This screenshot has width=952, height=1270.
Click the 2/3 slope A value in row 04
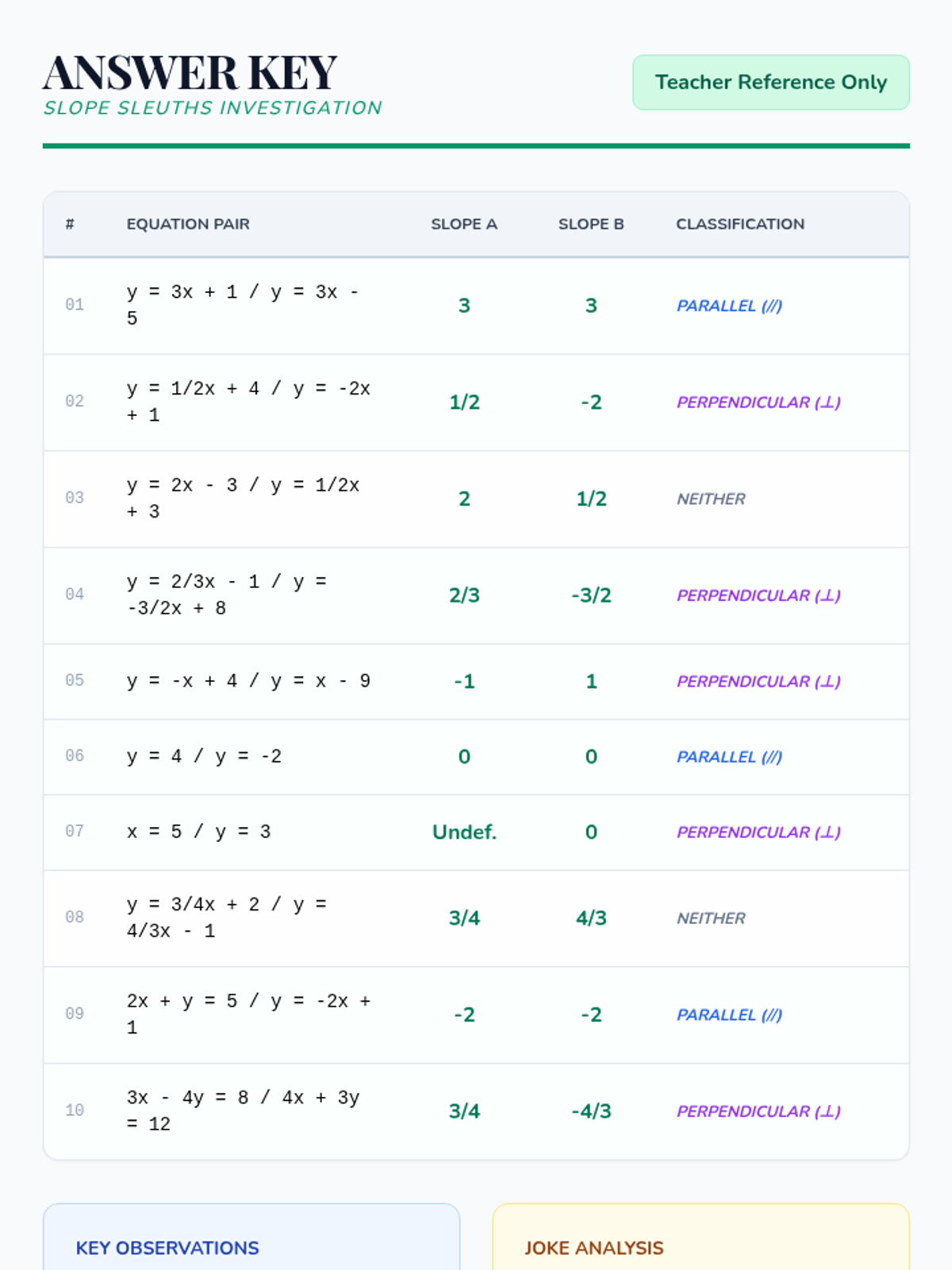(x=464, y=595)
